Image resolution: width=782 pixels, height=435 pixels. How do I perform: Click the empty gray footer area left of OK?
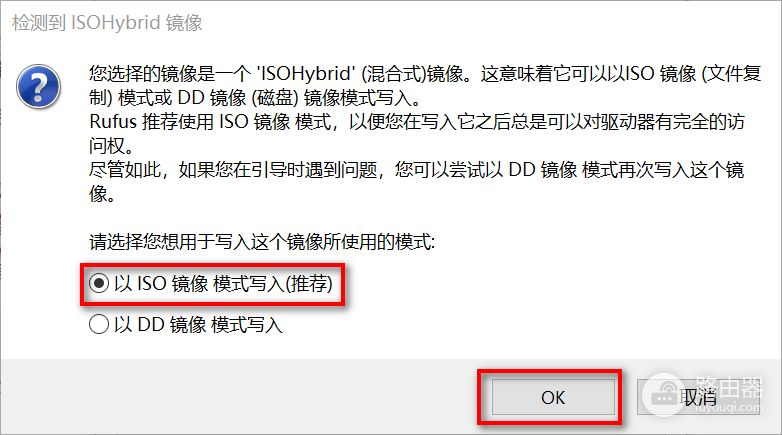pos(239,397)
